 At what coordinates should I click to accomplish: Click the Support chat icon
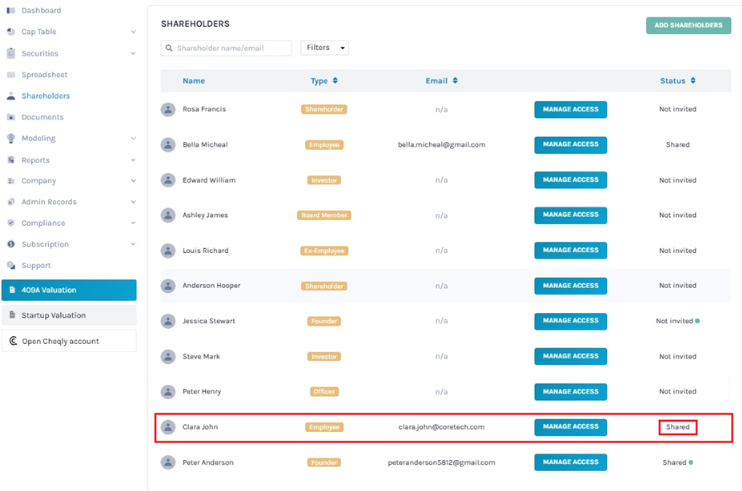(11, 265)
